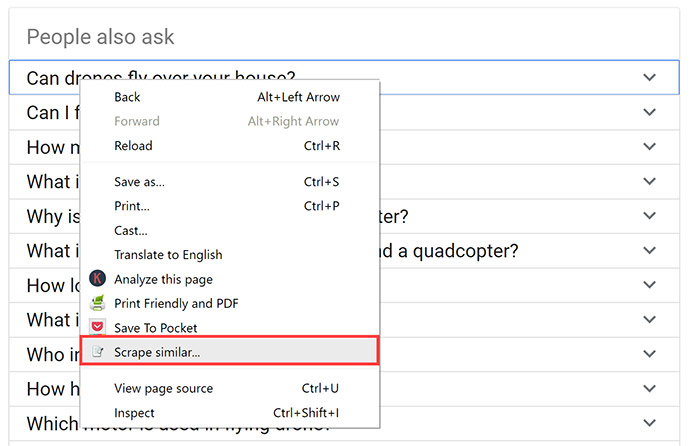This screenshot has width=700, height=446.
Task: Select the 'Save as...' menu entry
Action: coord(139,182)
